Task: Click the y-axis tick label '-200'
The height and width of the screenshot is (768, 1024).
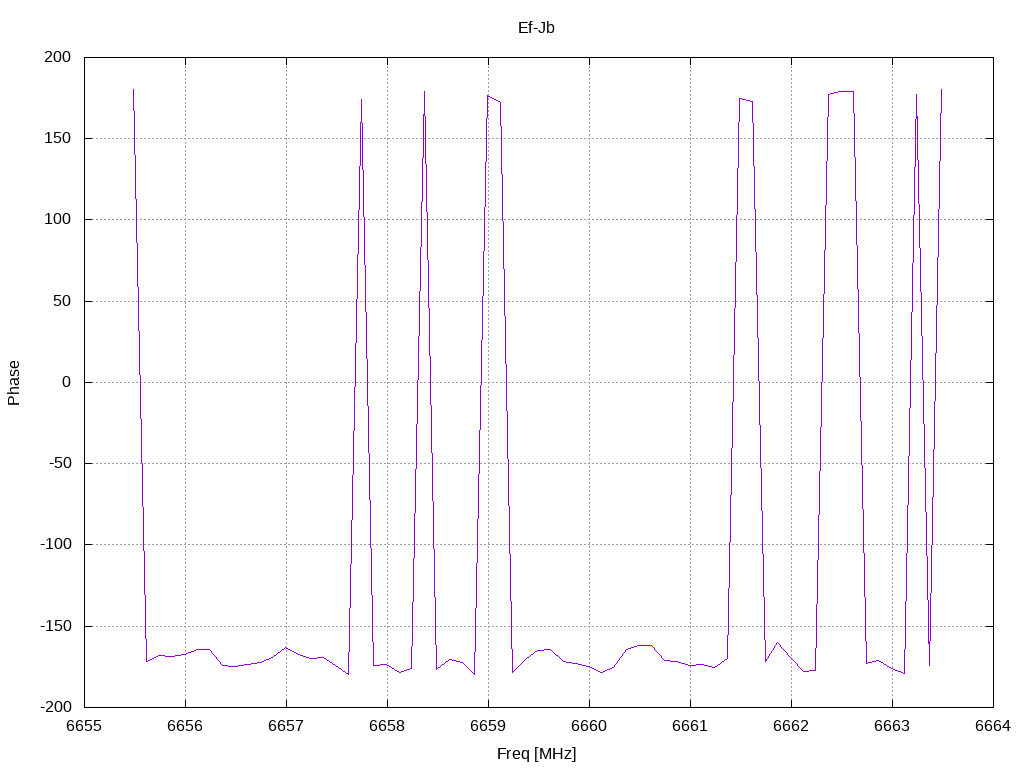Action: [x=56, y=707]
